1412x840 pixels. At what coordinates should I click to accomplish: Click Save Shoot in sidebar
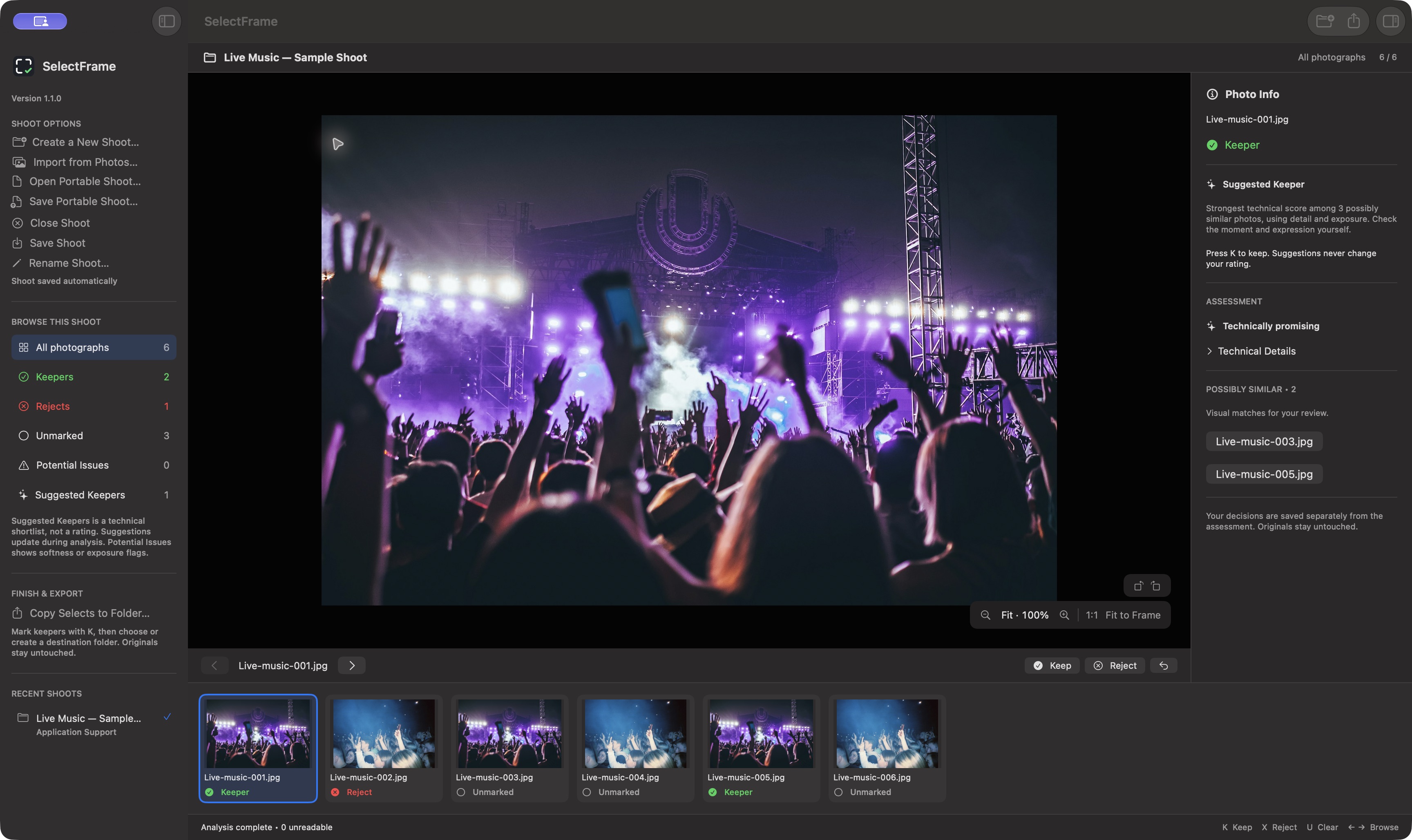point(49,244)
